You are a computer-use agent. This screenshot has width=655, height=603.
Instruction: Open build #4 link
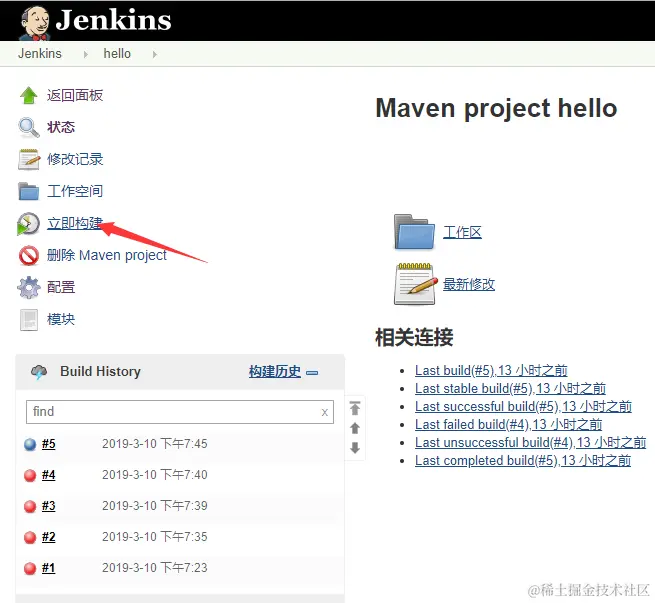(x=48, y=475)
